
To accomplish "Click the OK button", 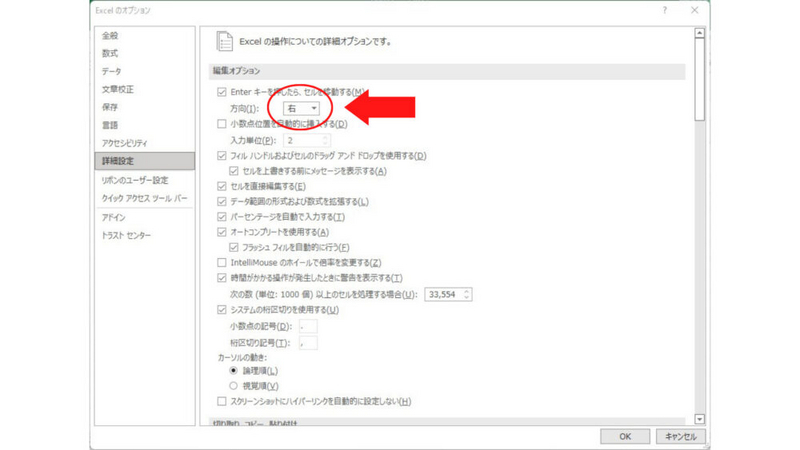I will 625,436.
